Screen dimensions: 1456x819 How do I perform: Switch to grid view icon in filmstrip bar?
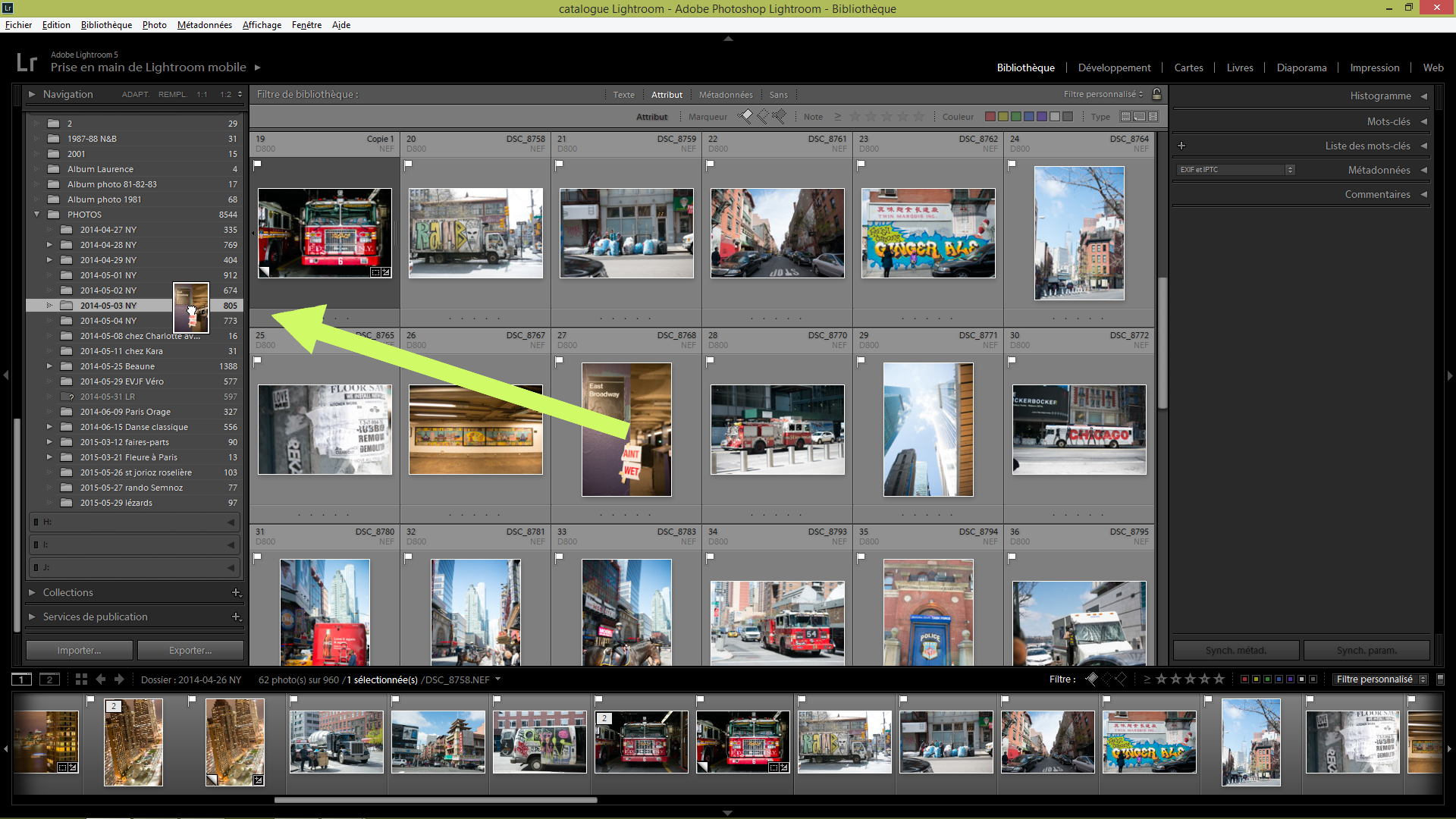click(x=81, y=679)
